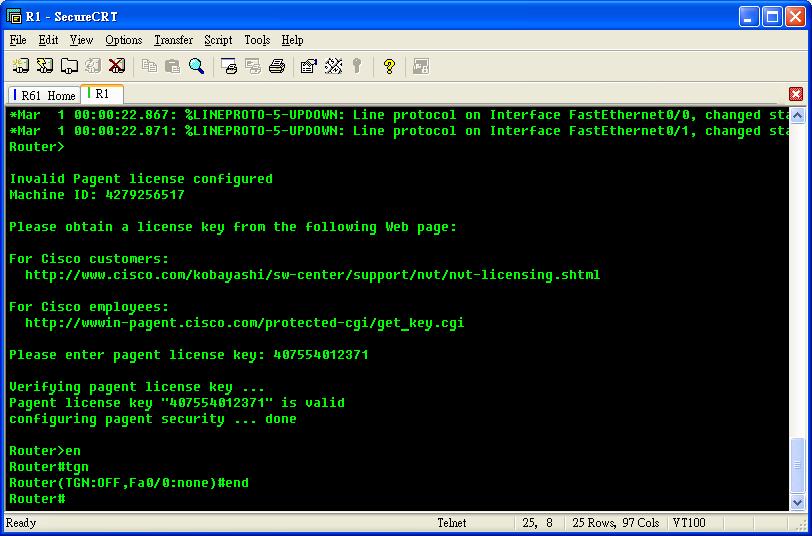The height and width of the screenshot is (536, 812).
Task: Select the R1 session tab
Action: click(x=102, y=94)
